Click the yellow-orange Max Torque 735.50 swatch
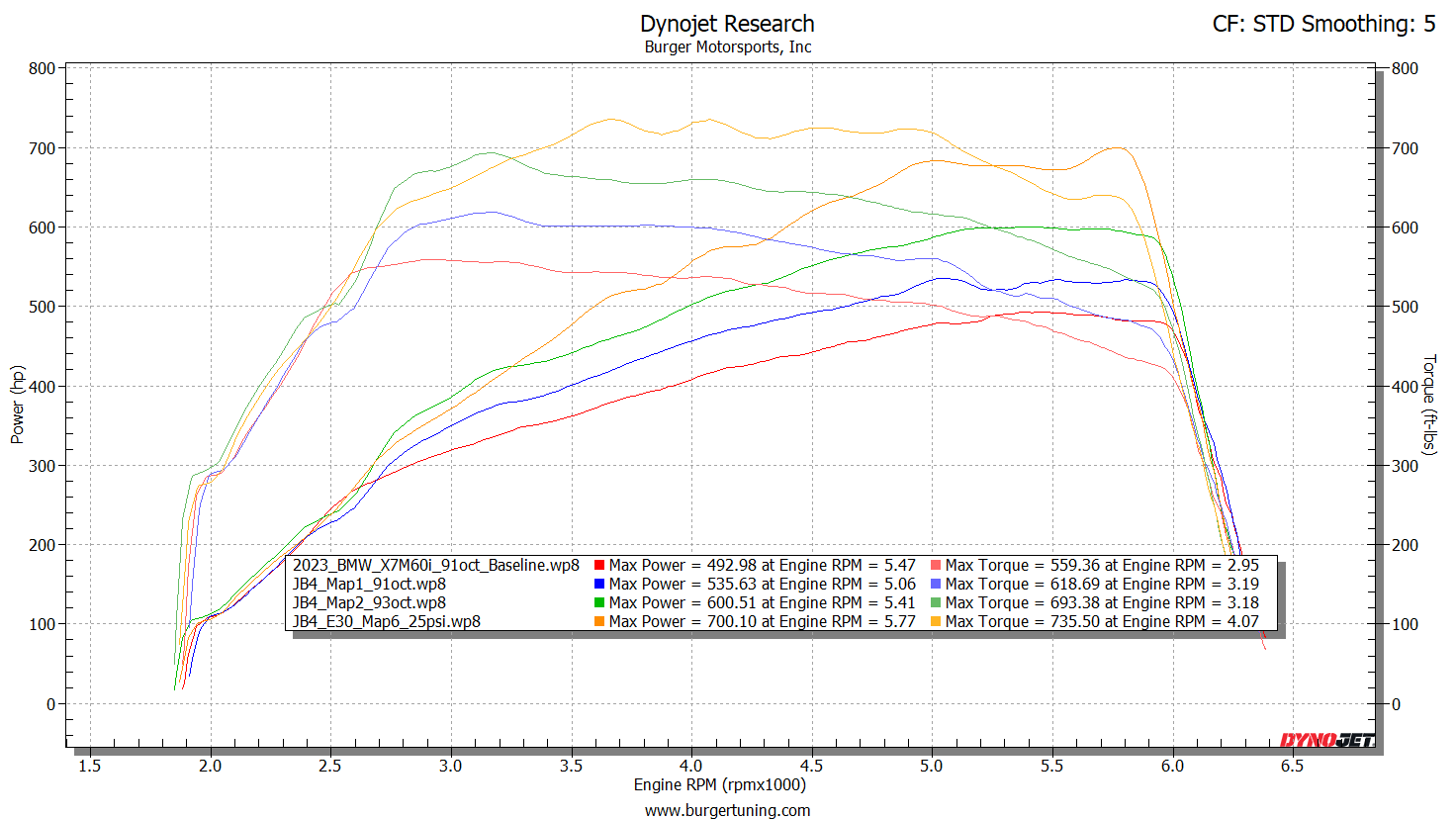 coord(936,622)
